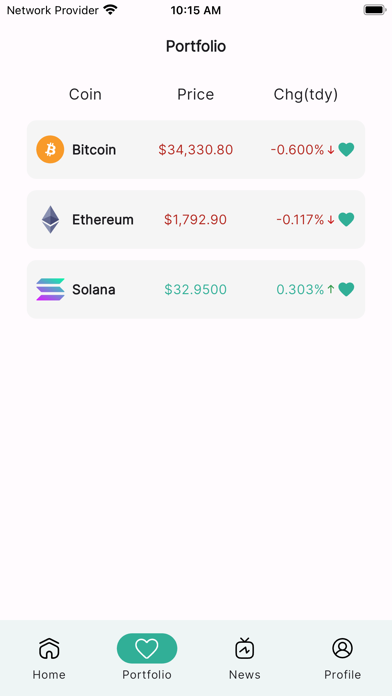Click the Ethereum diamond logo
392x696 pixels.
coord(50,219)
